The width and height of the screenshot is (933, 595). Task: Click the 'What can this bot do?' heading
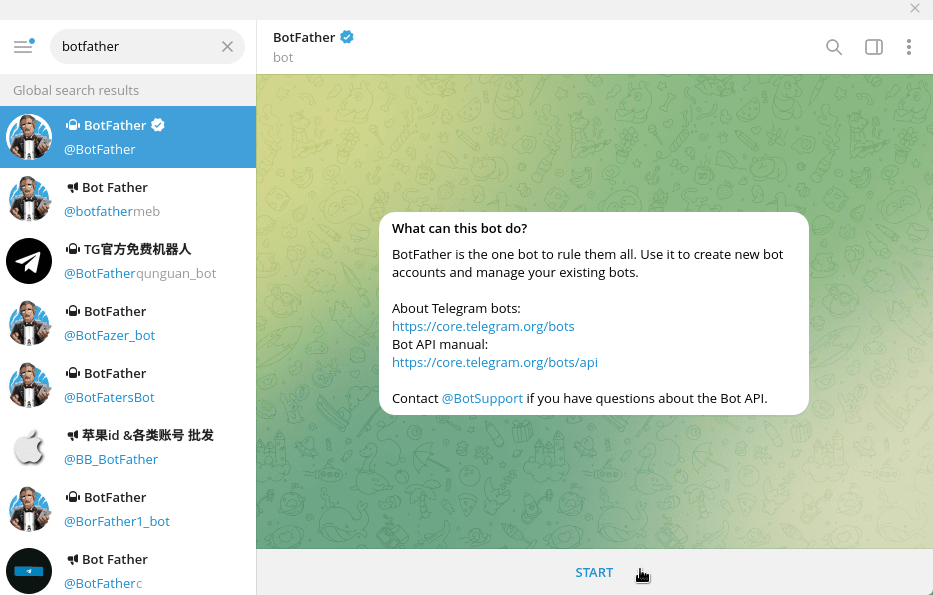[x=459, y=228]
